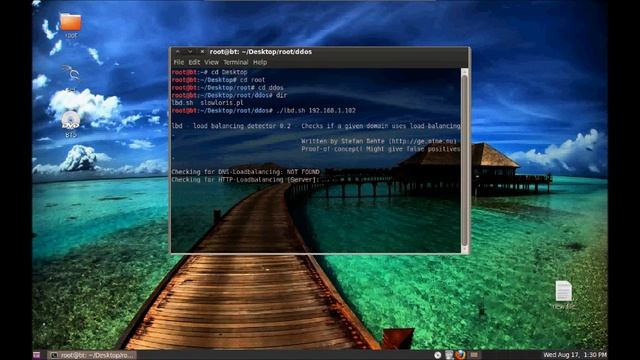This screenshot has height=360, width=640.
Task: Open the BT5 DVD desktop icon
Action: coord(70,121)
